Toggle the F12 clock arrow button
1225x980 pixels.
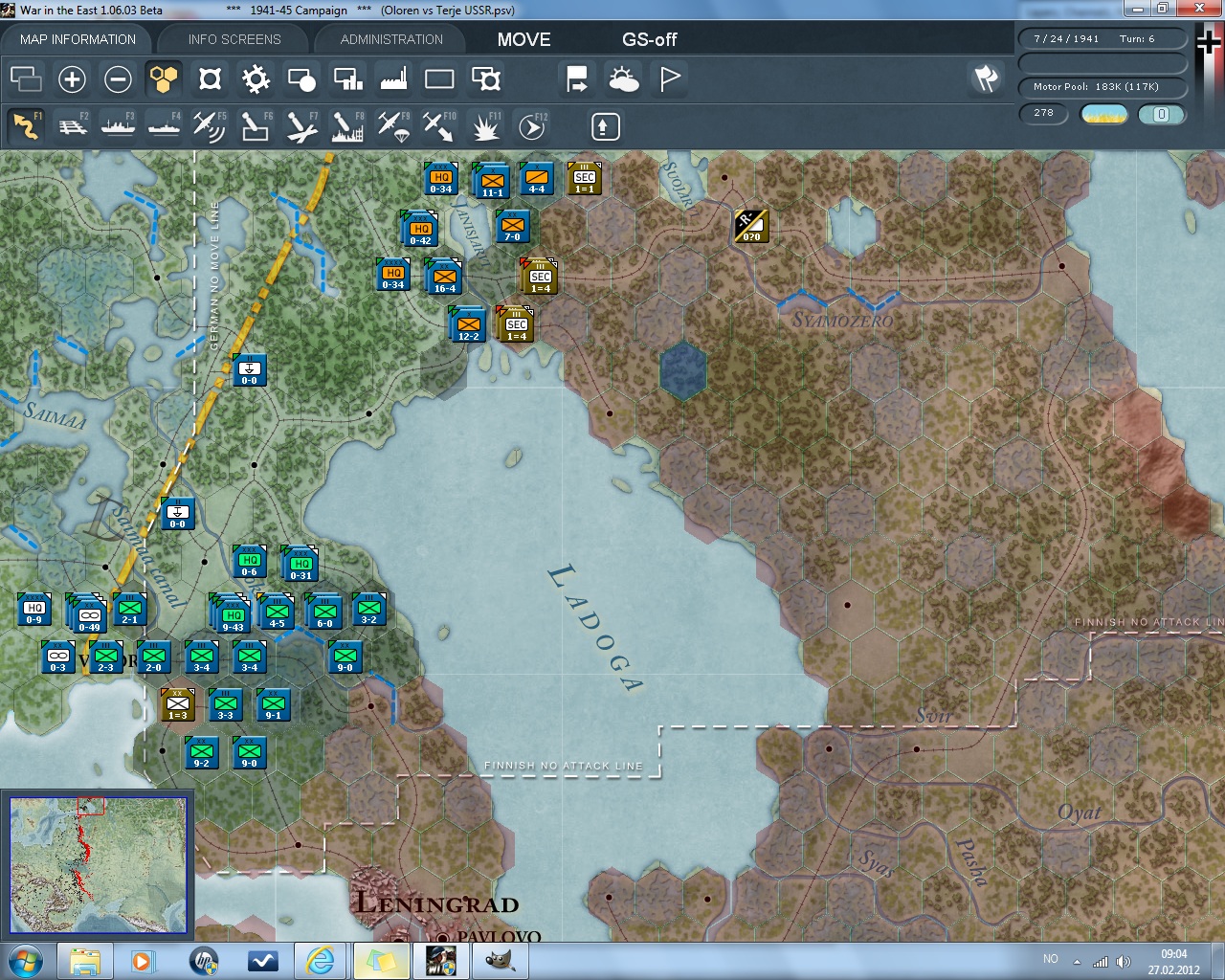531,126
